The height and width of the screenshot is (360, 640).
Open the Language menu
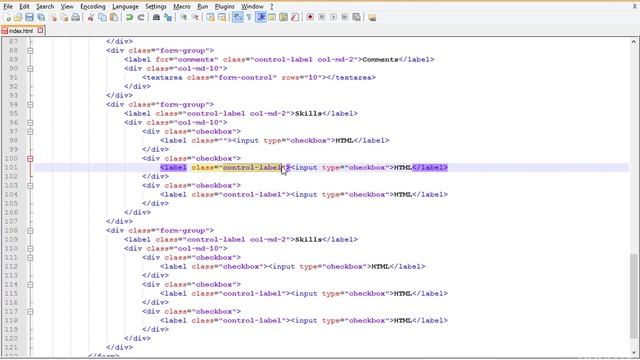coord(125,7)
